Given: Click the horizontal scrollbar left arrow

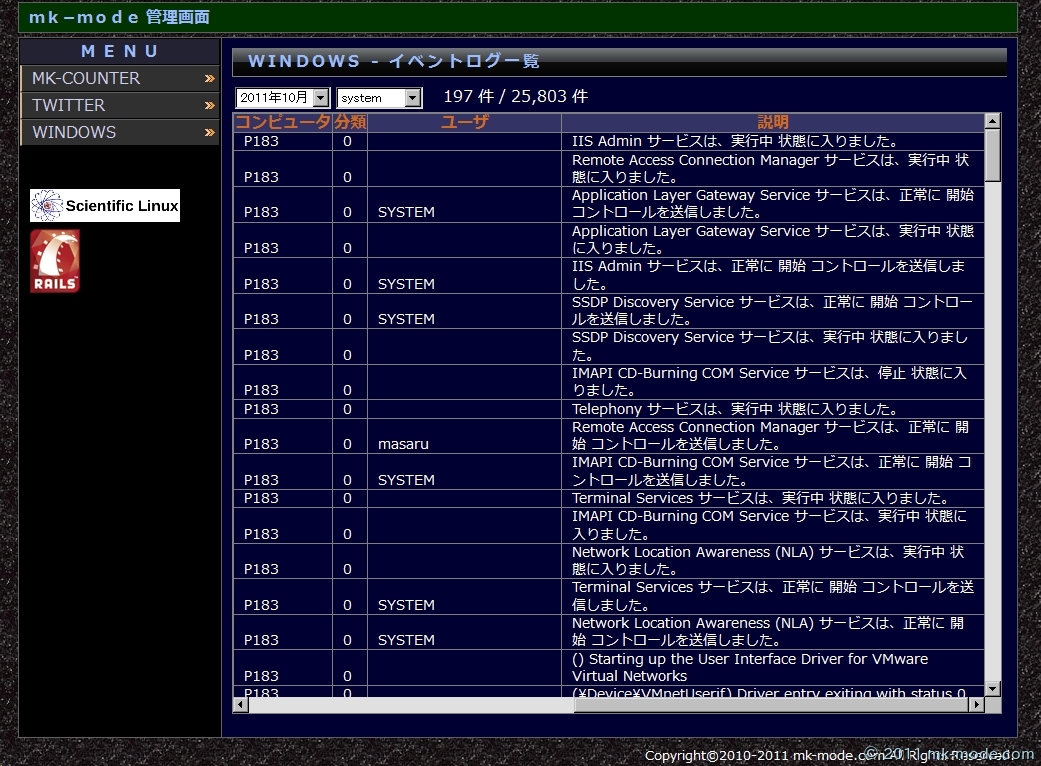Looking at the screenshot, I should pos(241,705).
